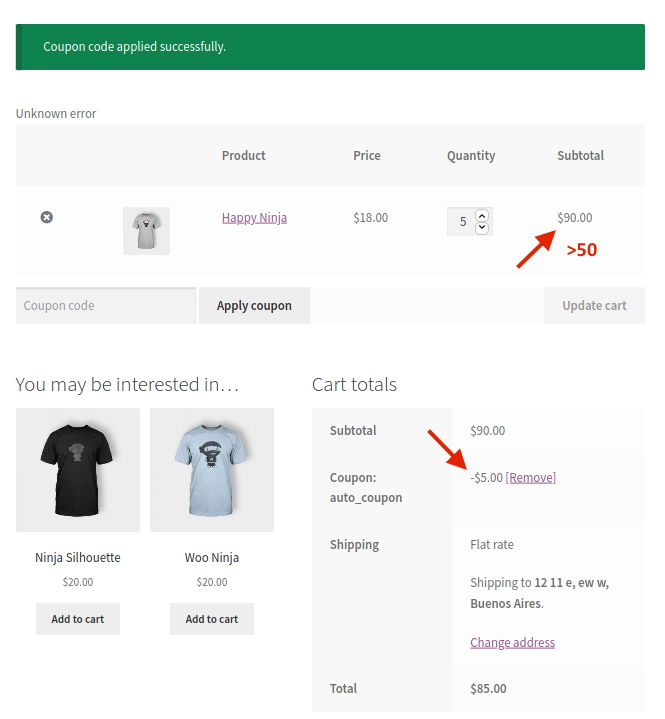This screenshot has height=719, width=665.
Task: Click the Ninja Silhouette $20.00 price
Action: coord(78,582)
